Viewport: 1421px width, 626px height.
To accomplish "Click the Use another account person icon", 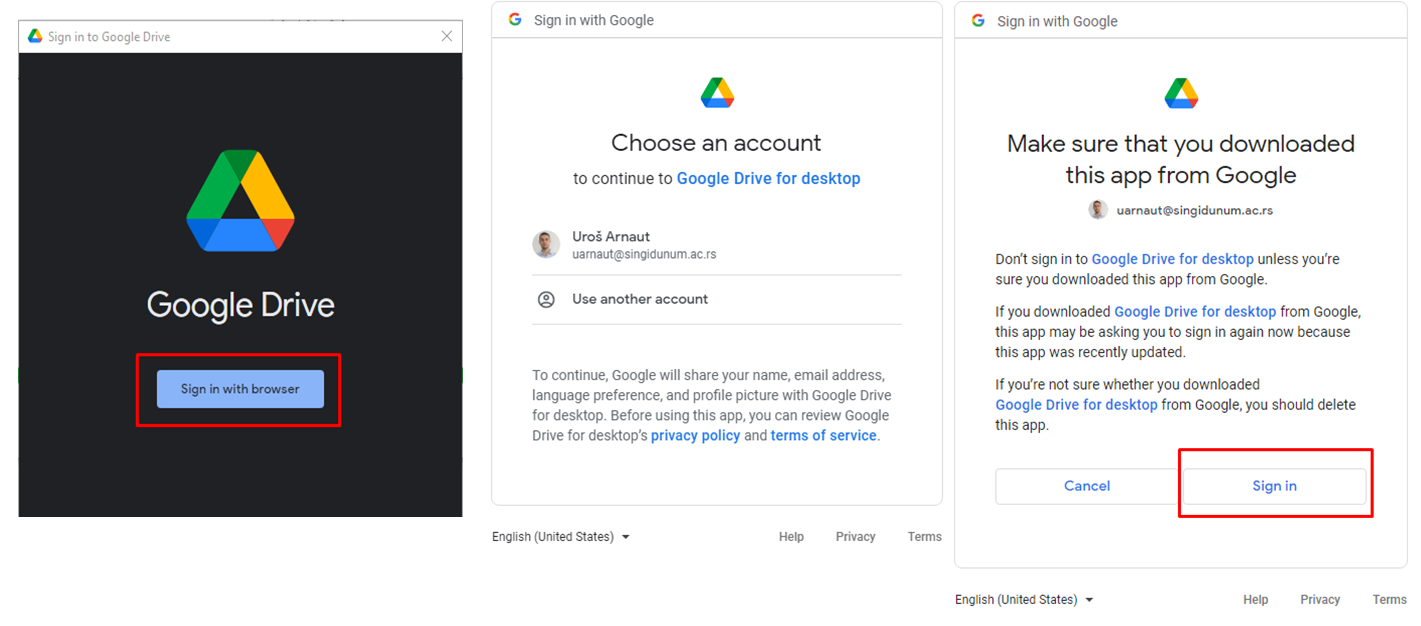I will click(x=546, y=299).
